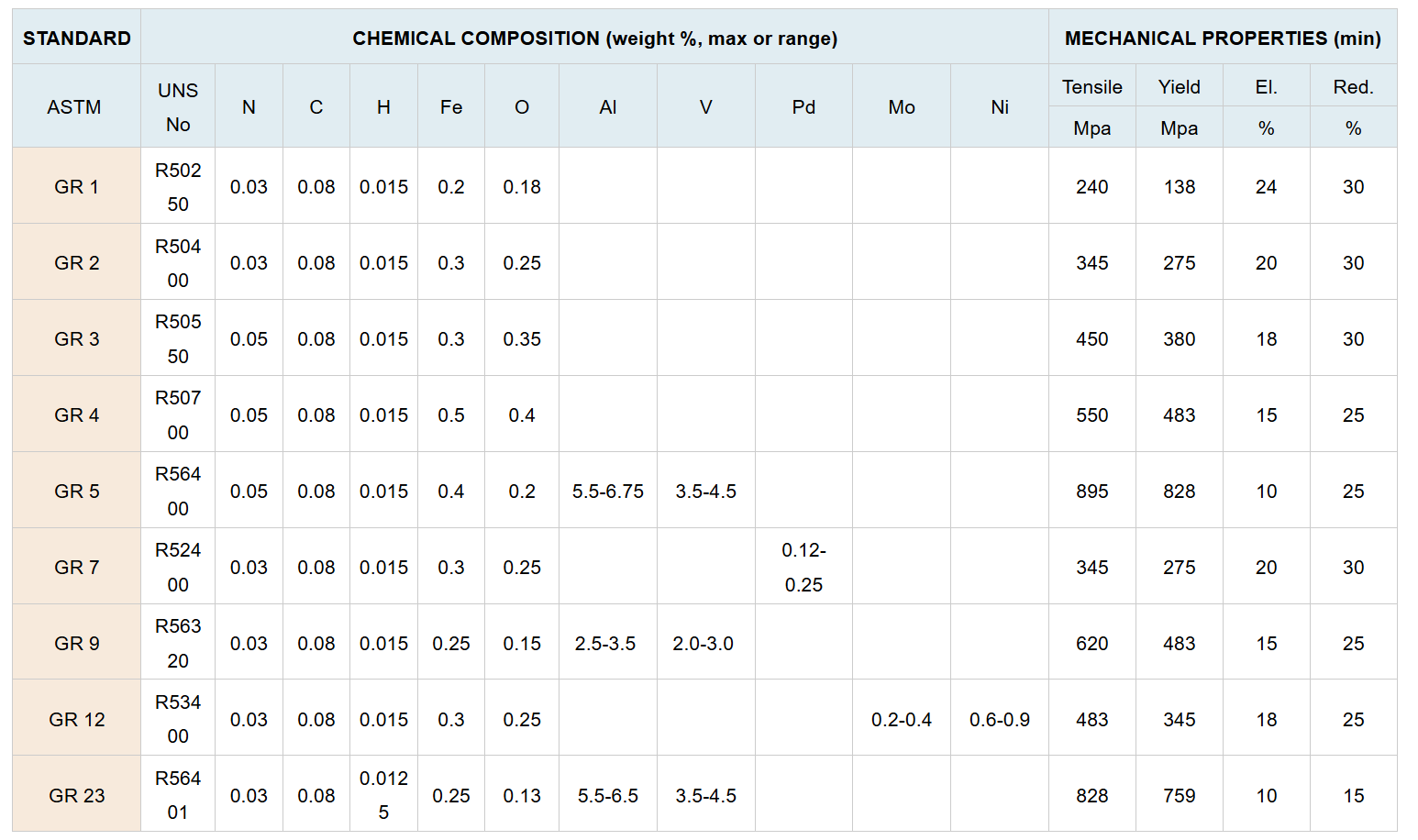Click the Pd value 0.12-0.25 cell
This screenshot has height=840, width=1418.
click(x=803, y=567)
